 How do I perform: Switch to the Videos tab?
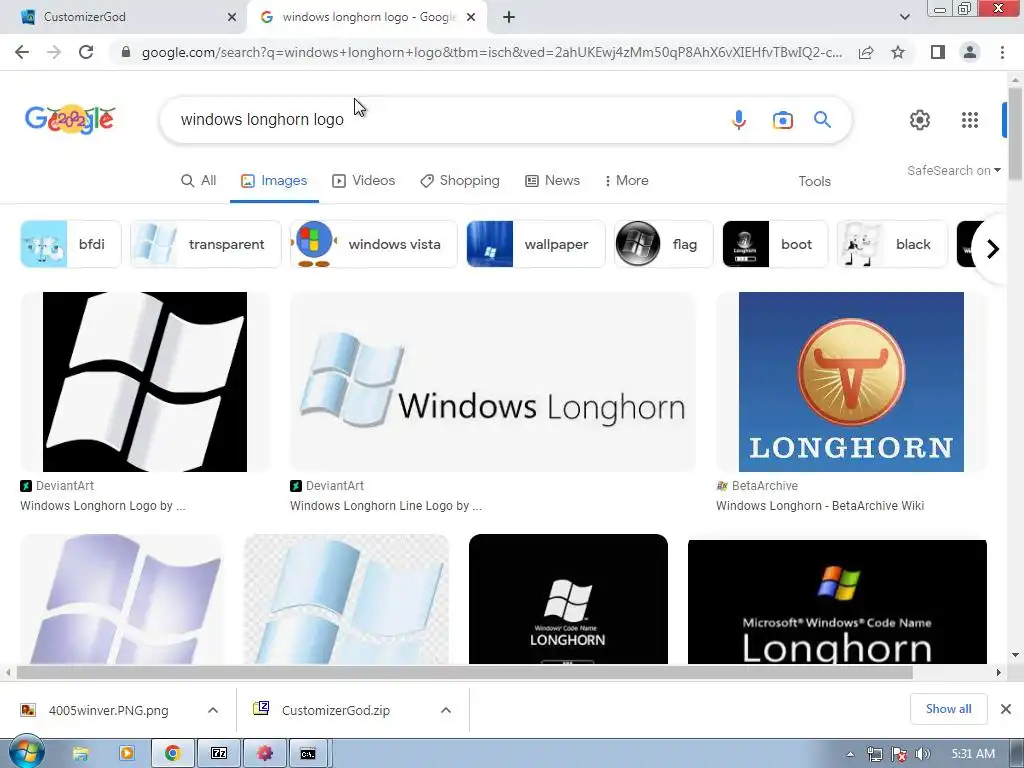click(364, 180)
